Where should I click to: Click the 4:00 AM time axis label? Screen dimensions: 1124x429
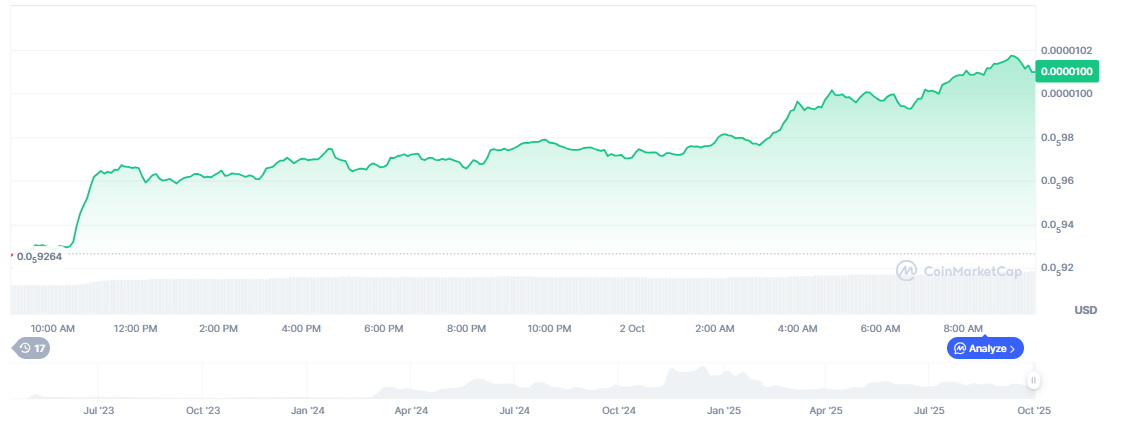[797, 329]
